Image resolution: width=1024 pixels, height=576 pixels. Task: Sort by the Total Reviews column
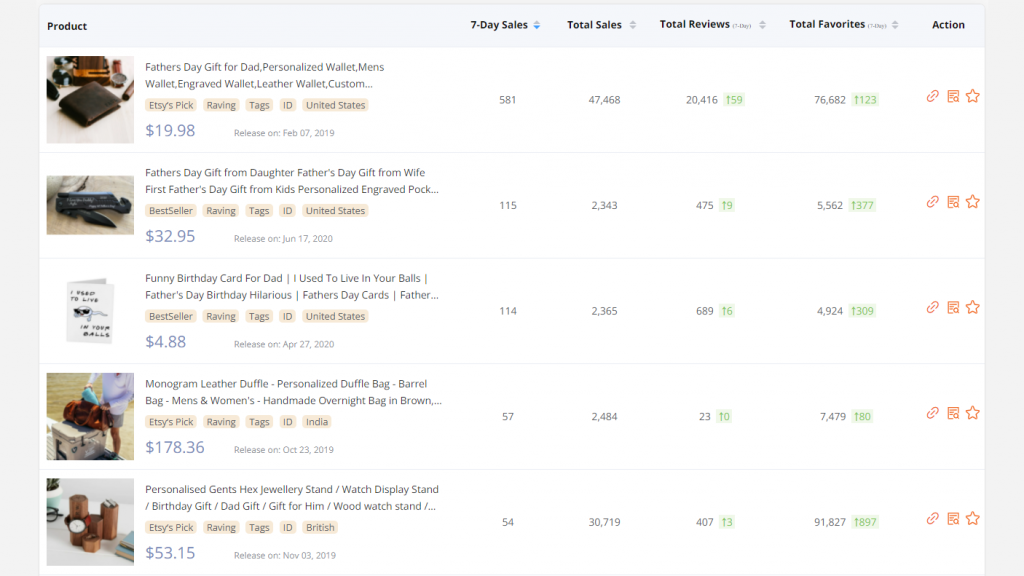click(763, 25)
